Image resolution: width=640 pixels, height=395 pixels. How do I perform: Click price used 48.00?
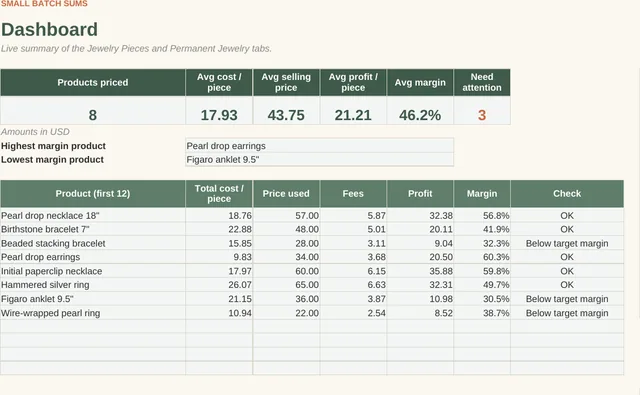click(x=307, y=229)
